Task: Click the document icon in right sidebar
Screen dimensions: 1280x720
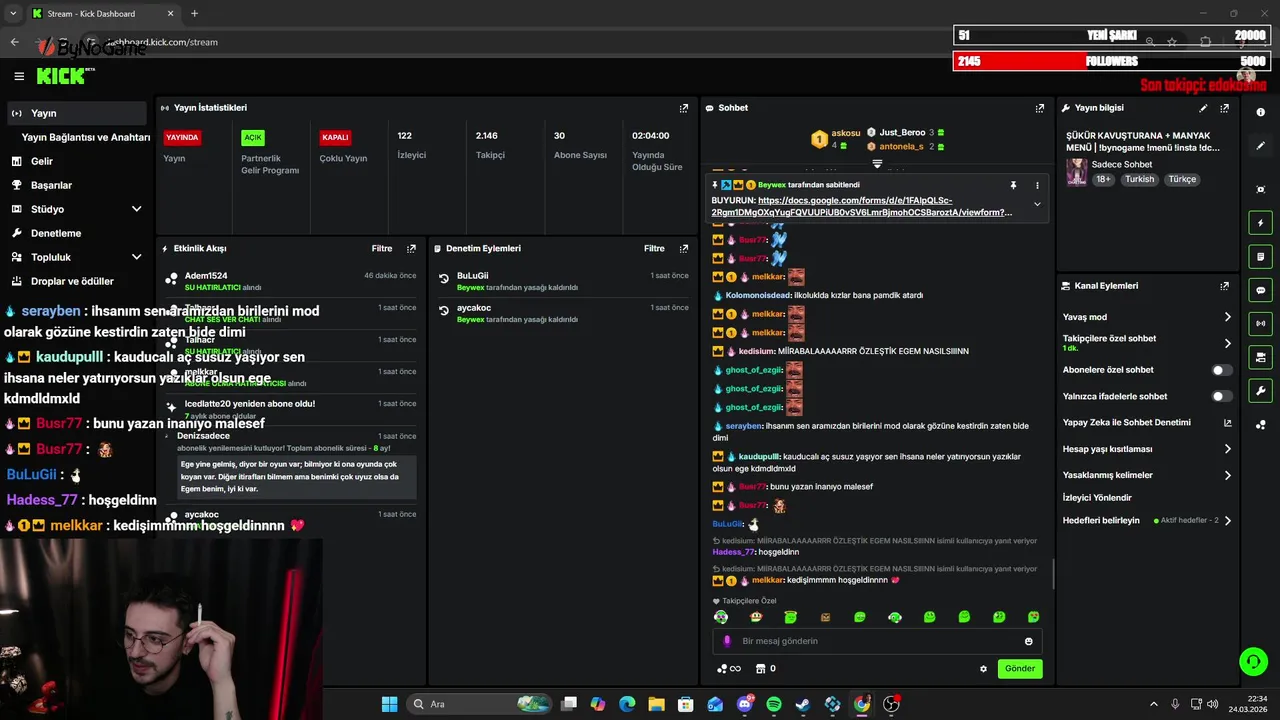Action: (1261, 257)
